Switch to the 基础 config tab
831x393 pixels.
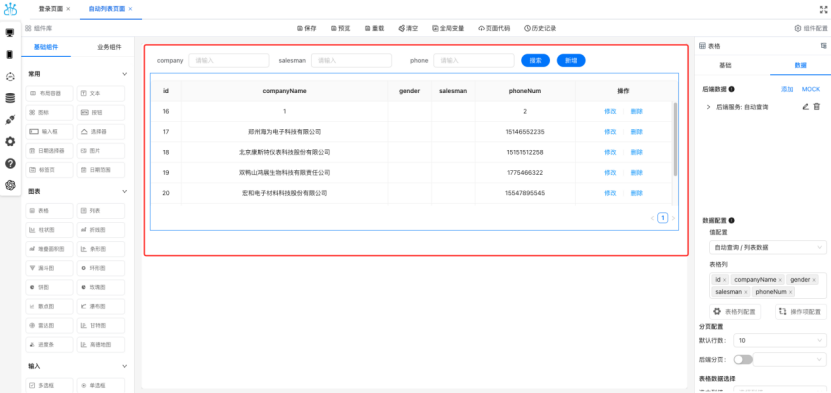click(725, 65)
